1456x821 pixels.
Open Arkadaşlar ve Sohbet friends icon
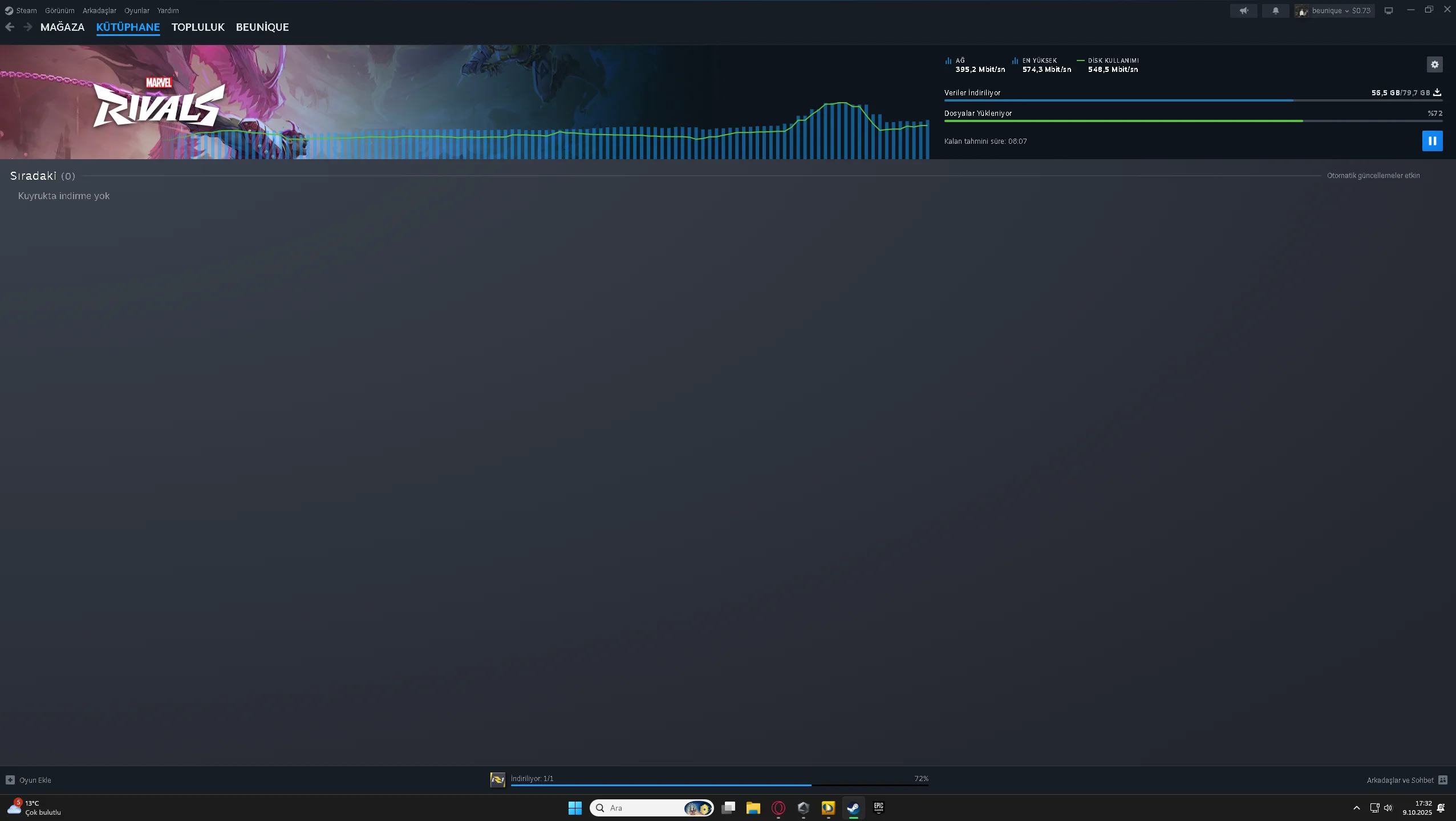[1443, 780]
